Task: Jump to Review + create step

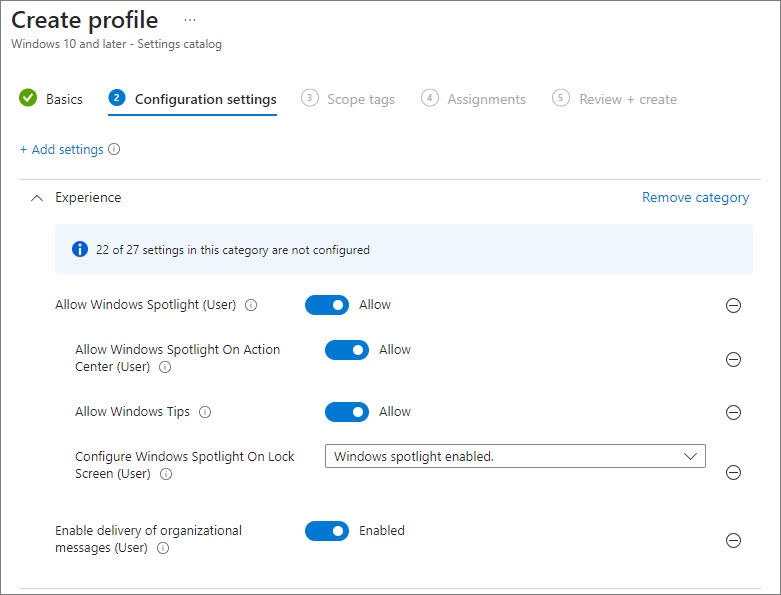Action: pyautogui.click(x=615, y=99)
